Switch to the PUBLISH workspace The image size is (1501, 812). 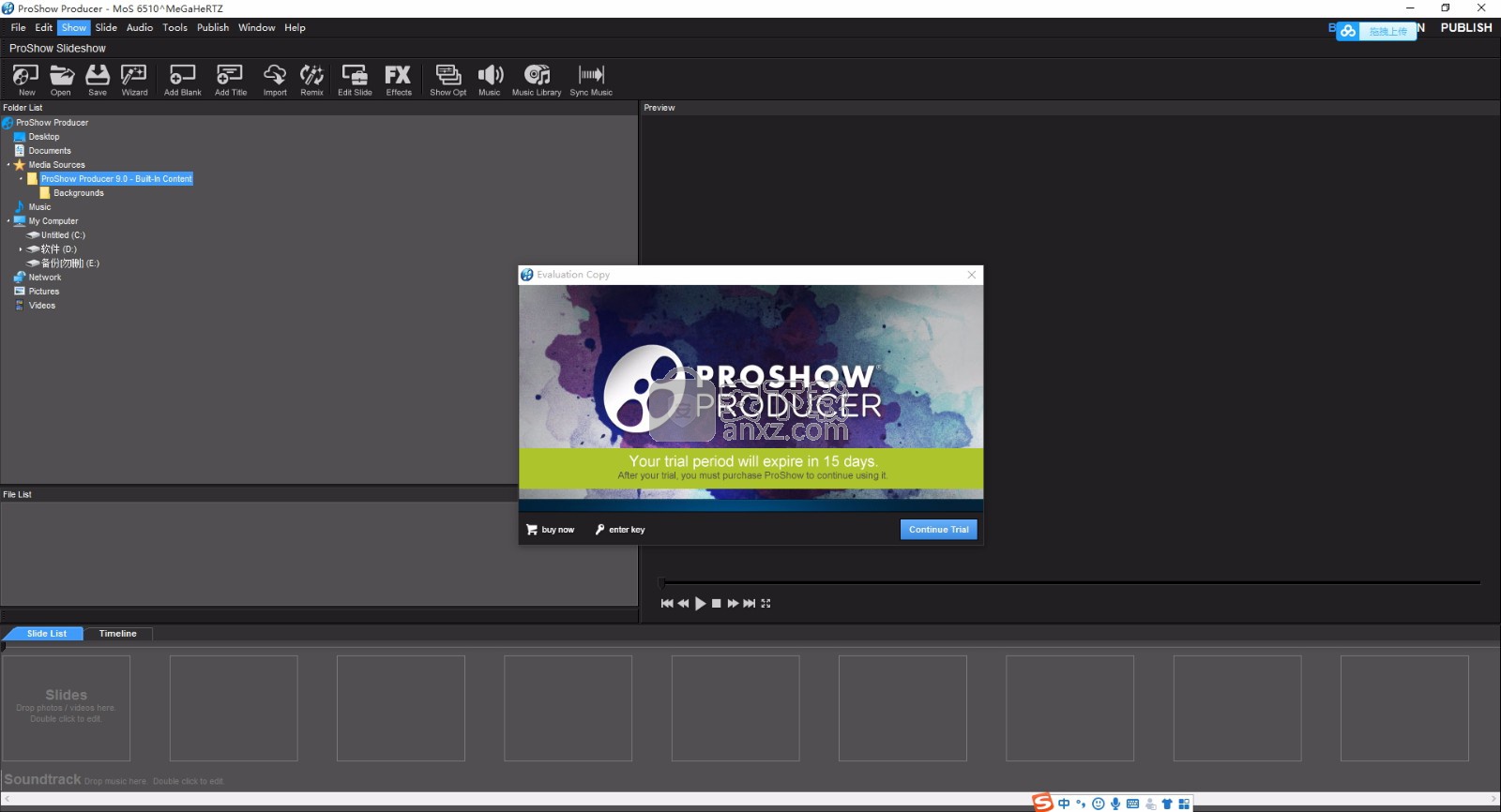click(x=1466, y=28)
